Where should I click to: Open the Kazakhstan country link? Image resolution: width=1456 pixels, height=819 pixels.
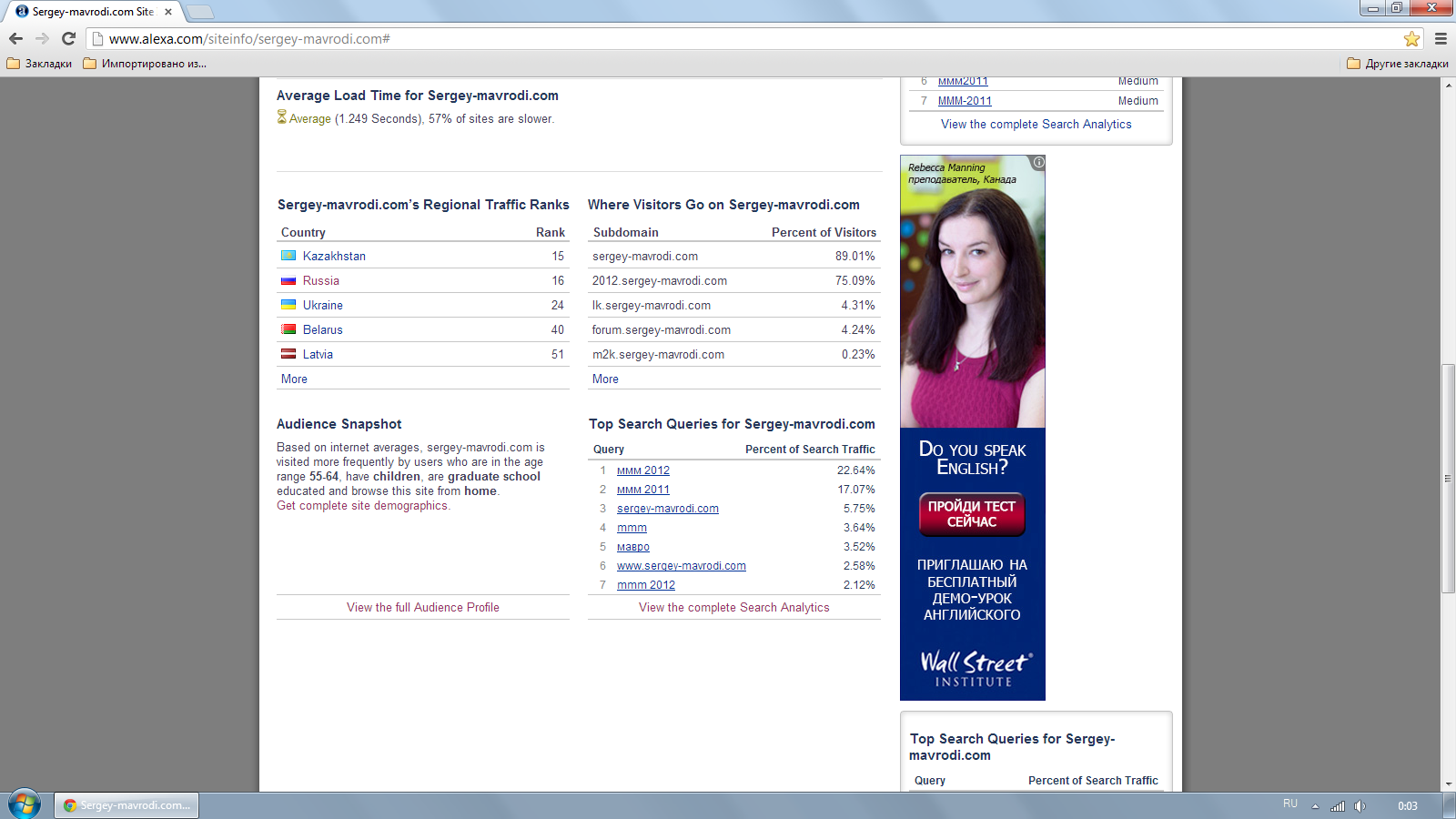[x=334, y=256]
